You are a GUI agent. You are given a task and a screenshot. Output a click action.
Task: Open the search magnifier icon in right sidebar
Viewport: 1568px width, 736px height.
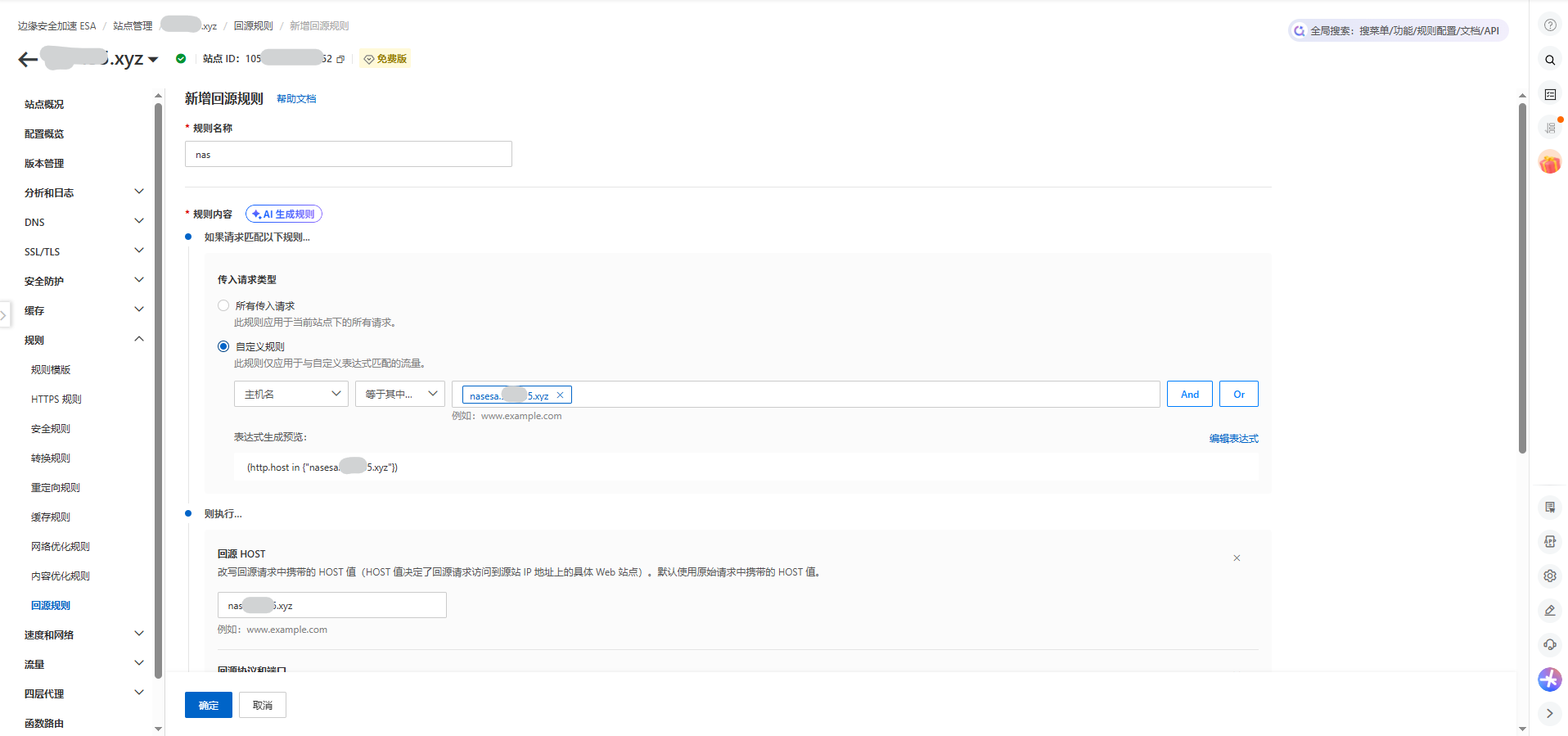[1550, 60]
